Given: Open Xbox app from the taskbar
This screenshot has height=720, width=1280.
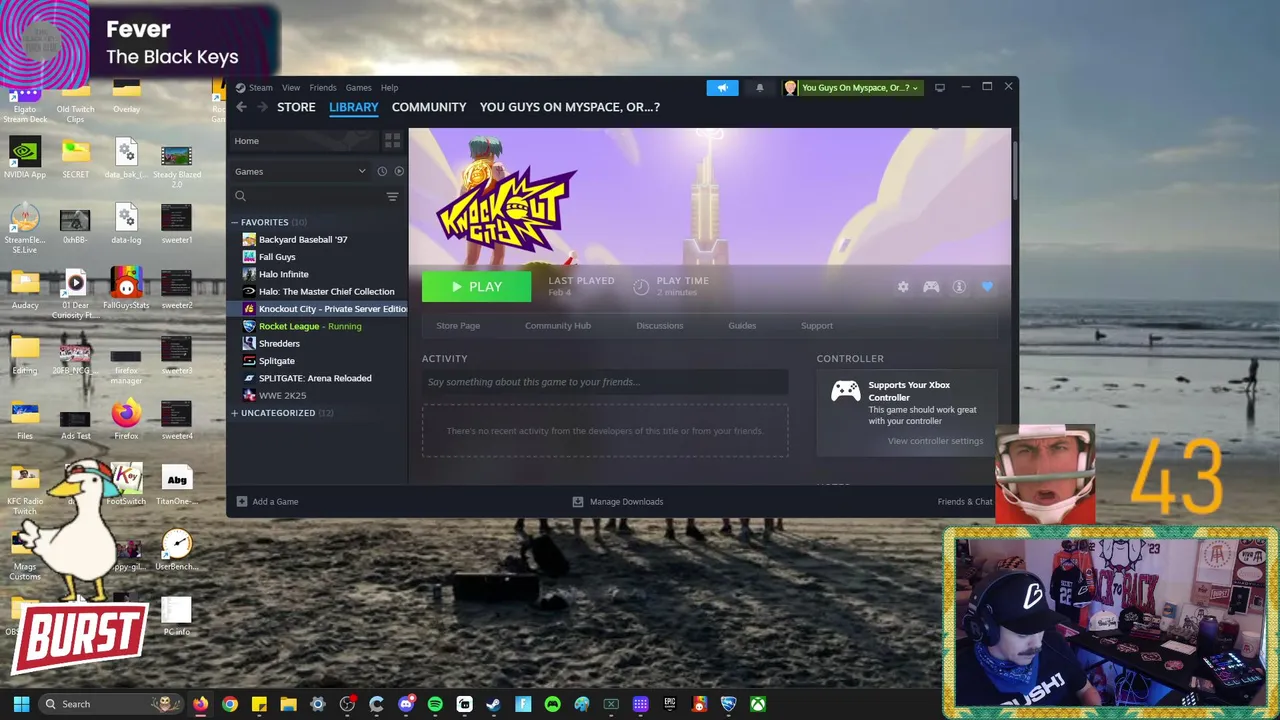Looking at the screenshot, I should coord(758,704).
